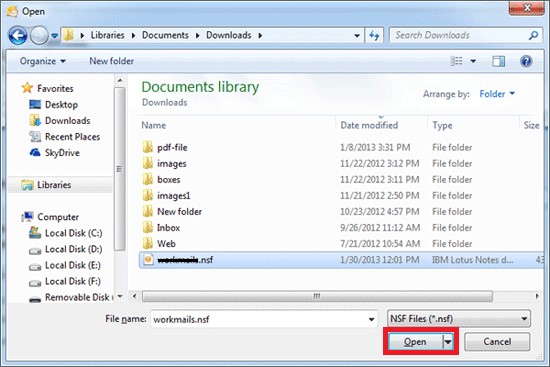The width and height of the screenshot is (550, 367).
Task: Open Arrange by Folder dropdown
Action: click(x=497, y=94)
